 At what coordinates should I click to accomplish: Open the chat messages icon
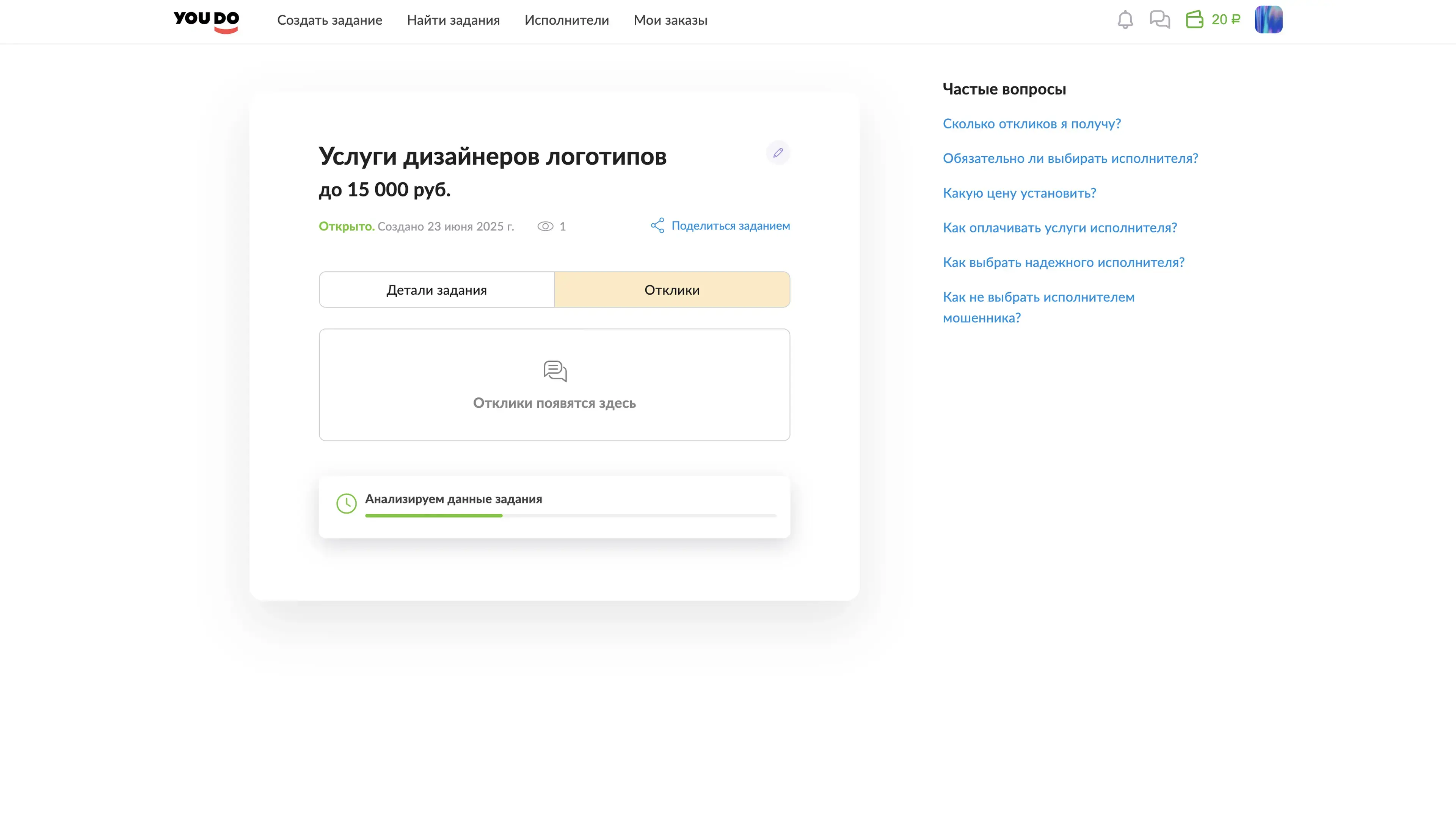tap(1159, 20)
